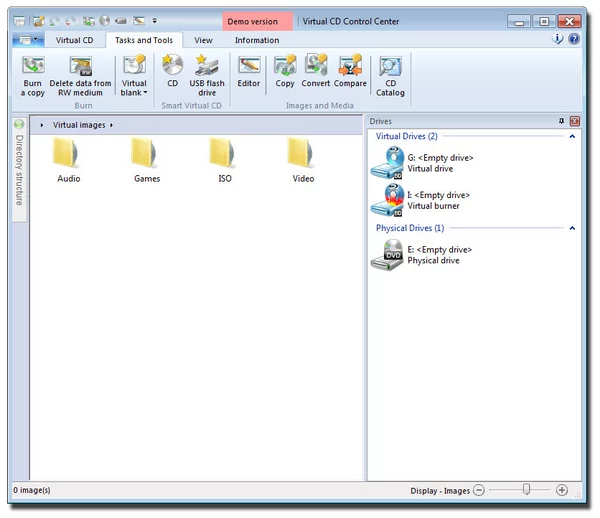Viewport: 600px width, 518px height.
Task: Click quick access eject (red arrow) icon
Action: coord(70,21)
